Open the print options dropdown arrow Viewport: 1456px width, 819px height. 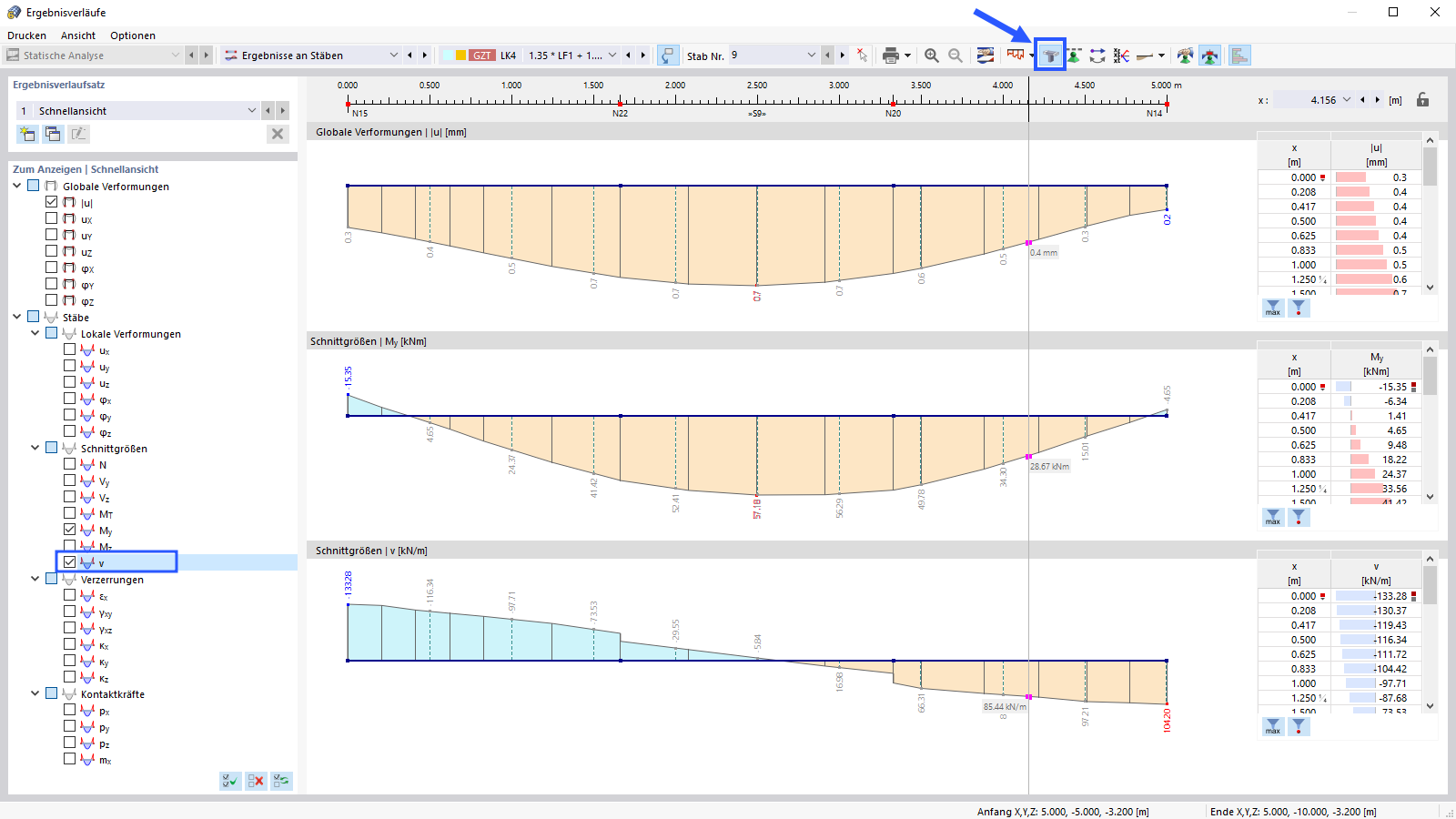906,56
